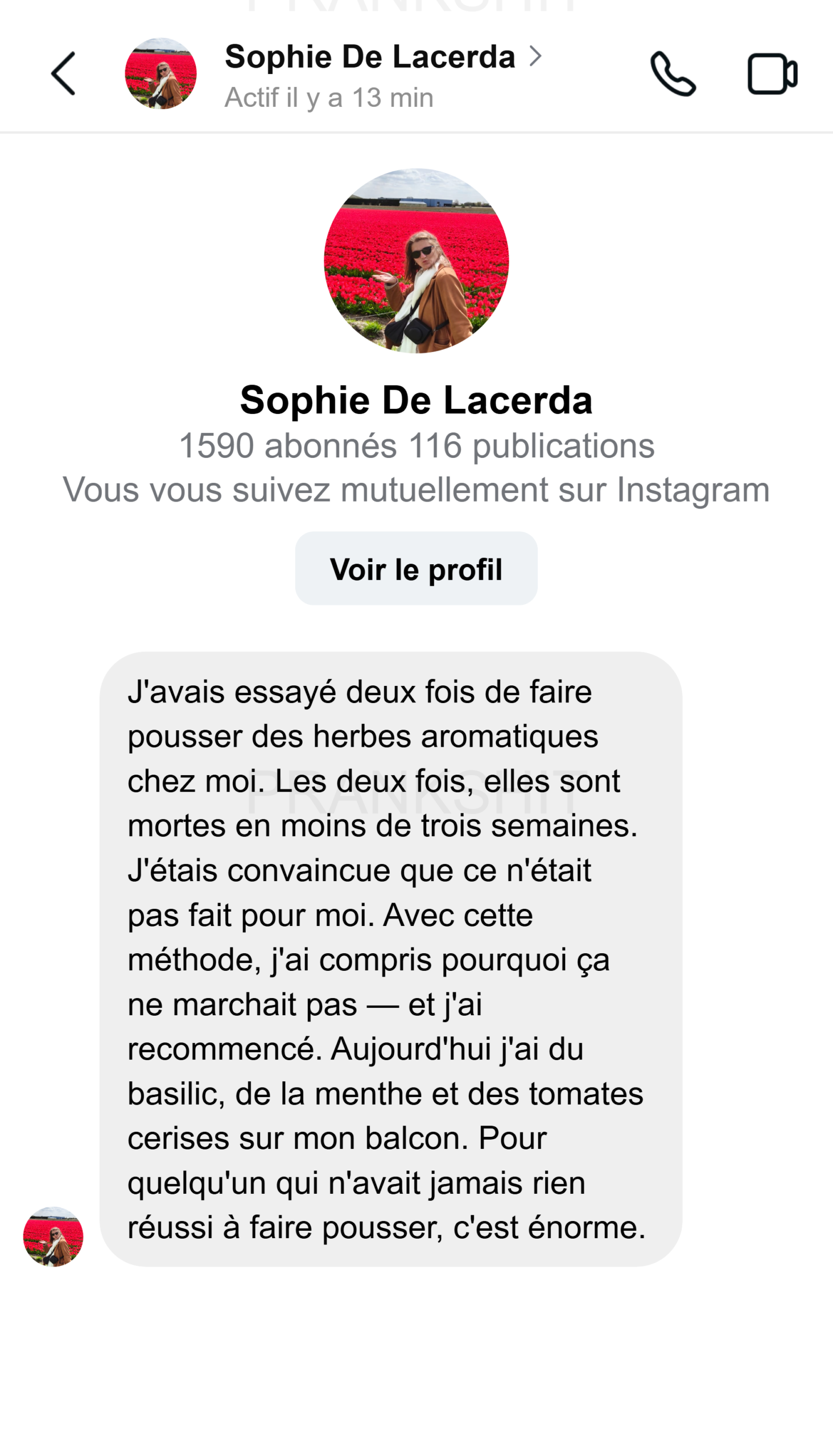Tap the 'Actif il y a 13 min' status
833x1456 pixels.
[x=329, y=98]
